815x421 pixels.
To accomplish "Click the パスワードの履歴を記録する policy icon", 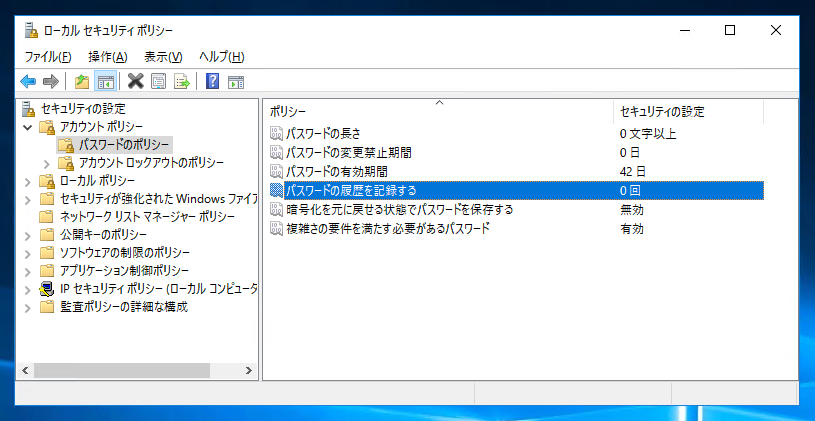I will tap(276, 191).
